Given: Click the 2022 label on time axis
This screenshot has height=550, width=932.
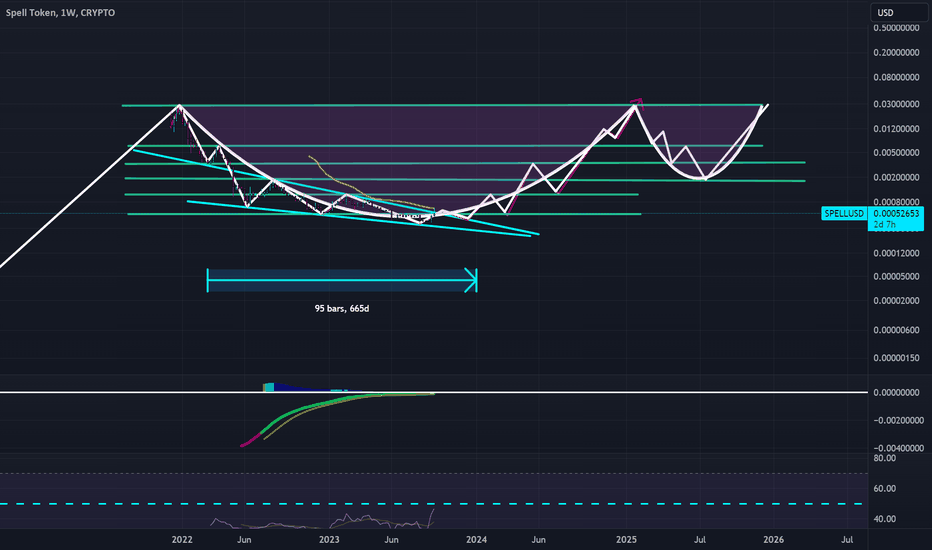Looking at the screenshot, I should pyautogui.click(x=182, y=540).
